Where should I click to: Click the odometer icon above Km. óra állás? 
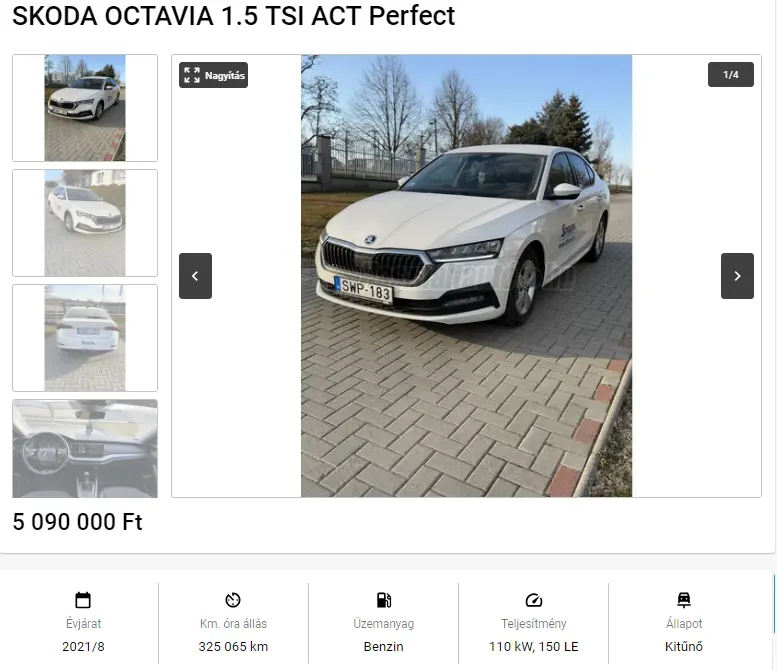tap(233, 600)
